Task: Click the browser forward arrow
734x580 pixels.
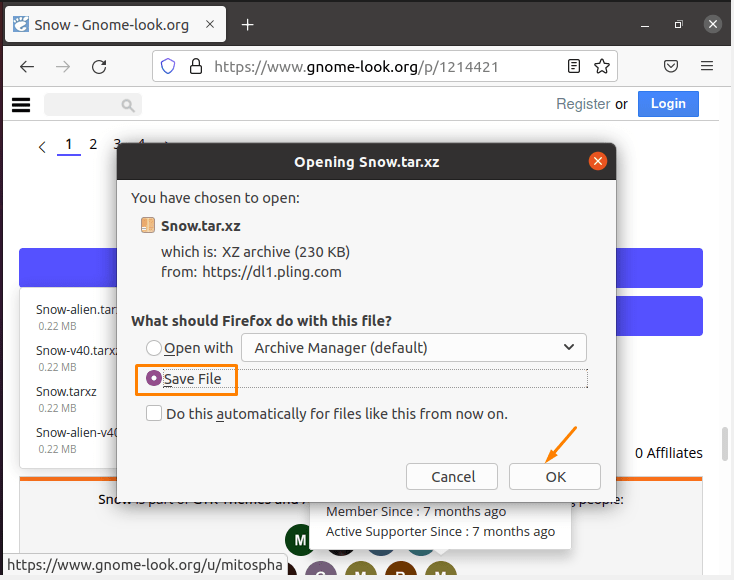Action: [x=63, y=66]
